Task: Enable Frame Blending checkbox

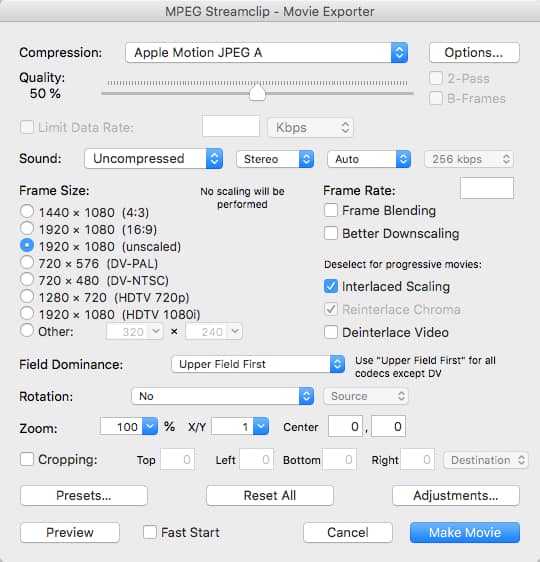Action: pos(330,210)
